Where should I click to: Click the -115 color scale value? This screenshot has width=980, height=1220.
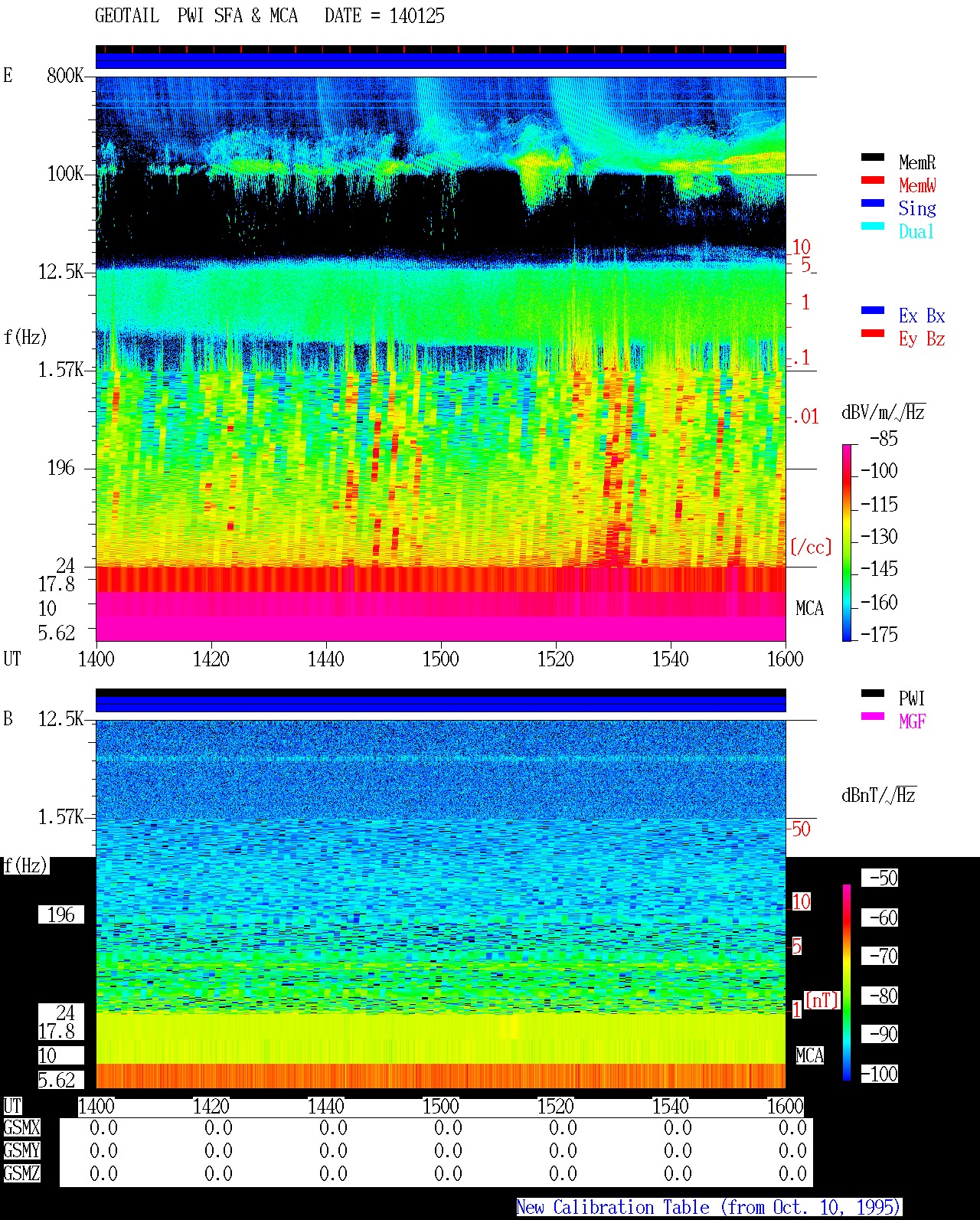pos(879,504)
